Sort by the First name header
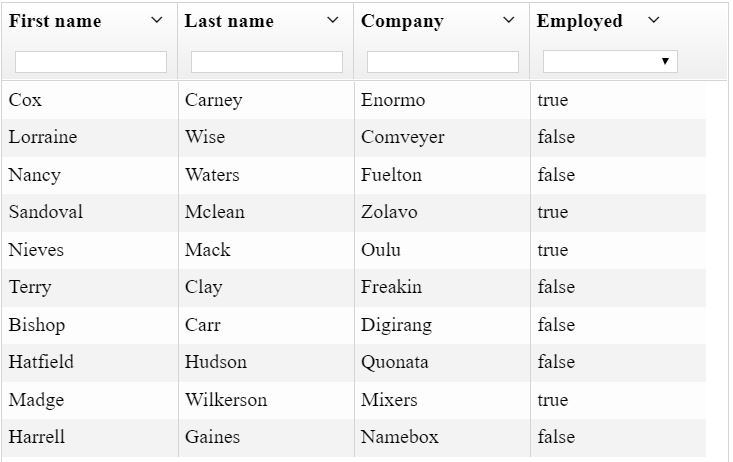The height and width of the screenshot is (462, 733). 55,21
